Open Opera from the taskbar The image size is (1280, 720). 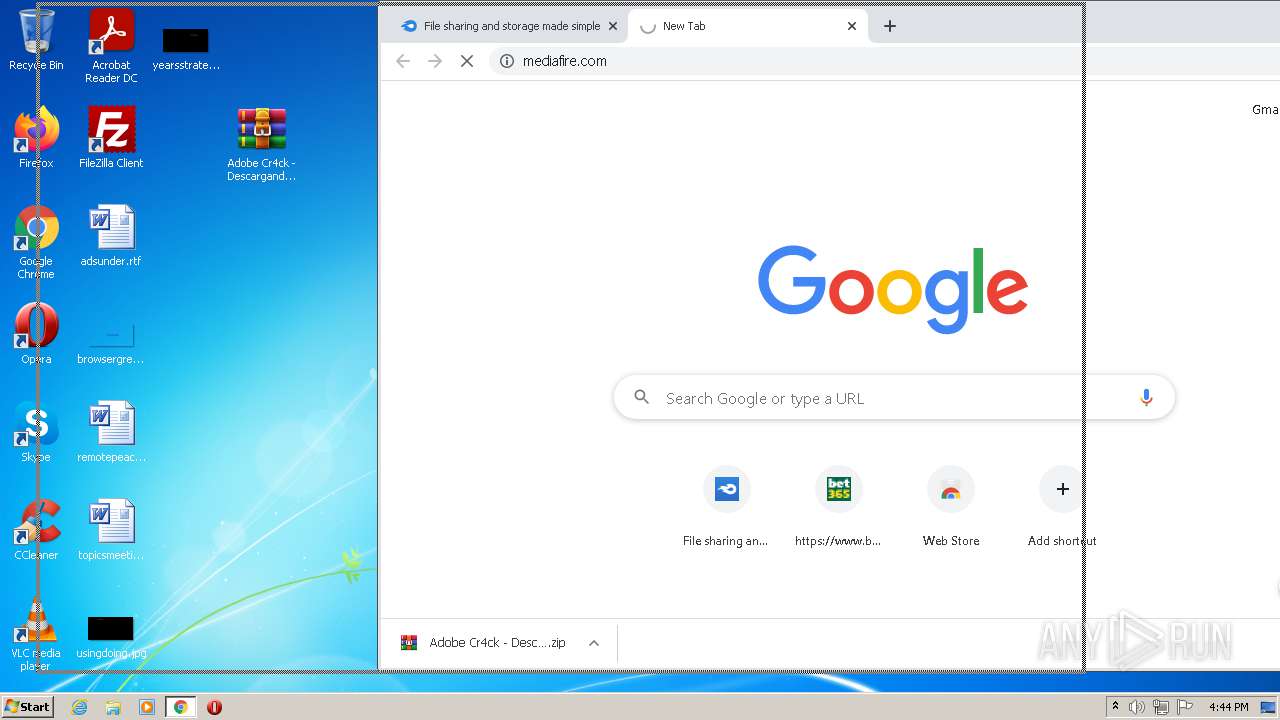(x=214, y=707)
